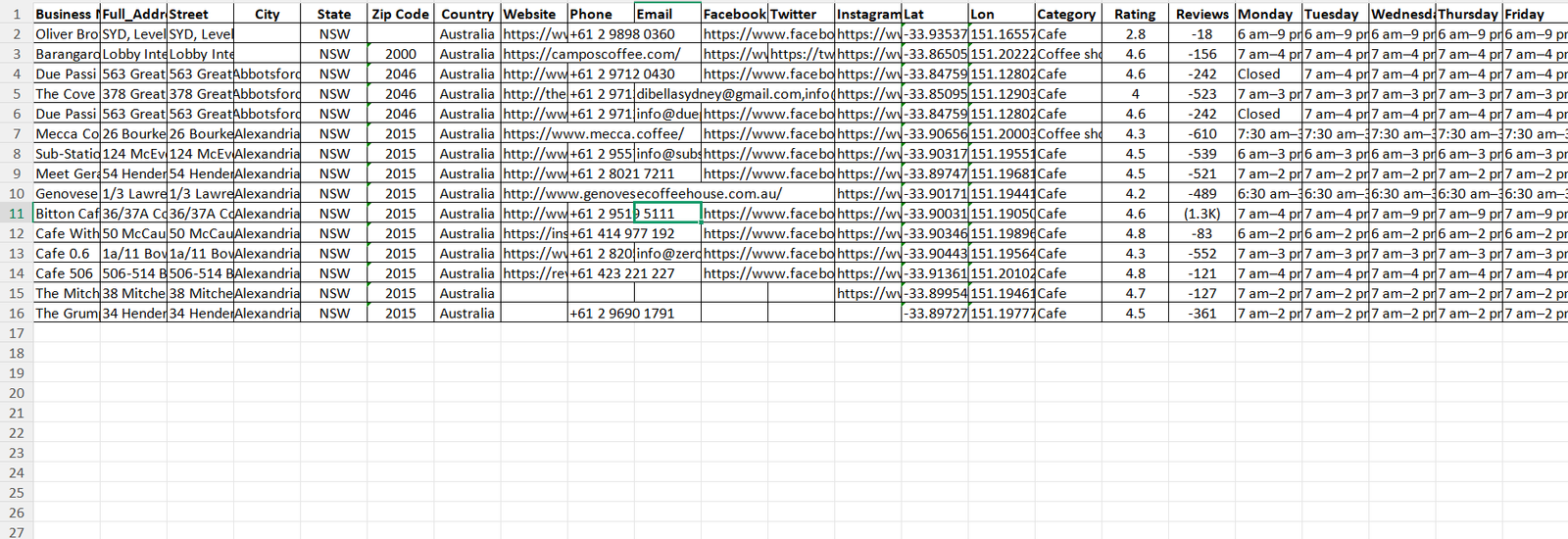Select the "Rating" header cell
1568x539 pixels.
point(1135,14)
